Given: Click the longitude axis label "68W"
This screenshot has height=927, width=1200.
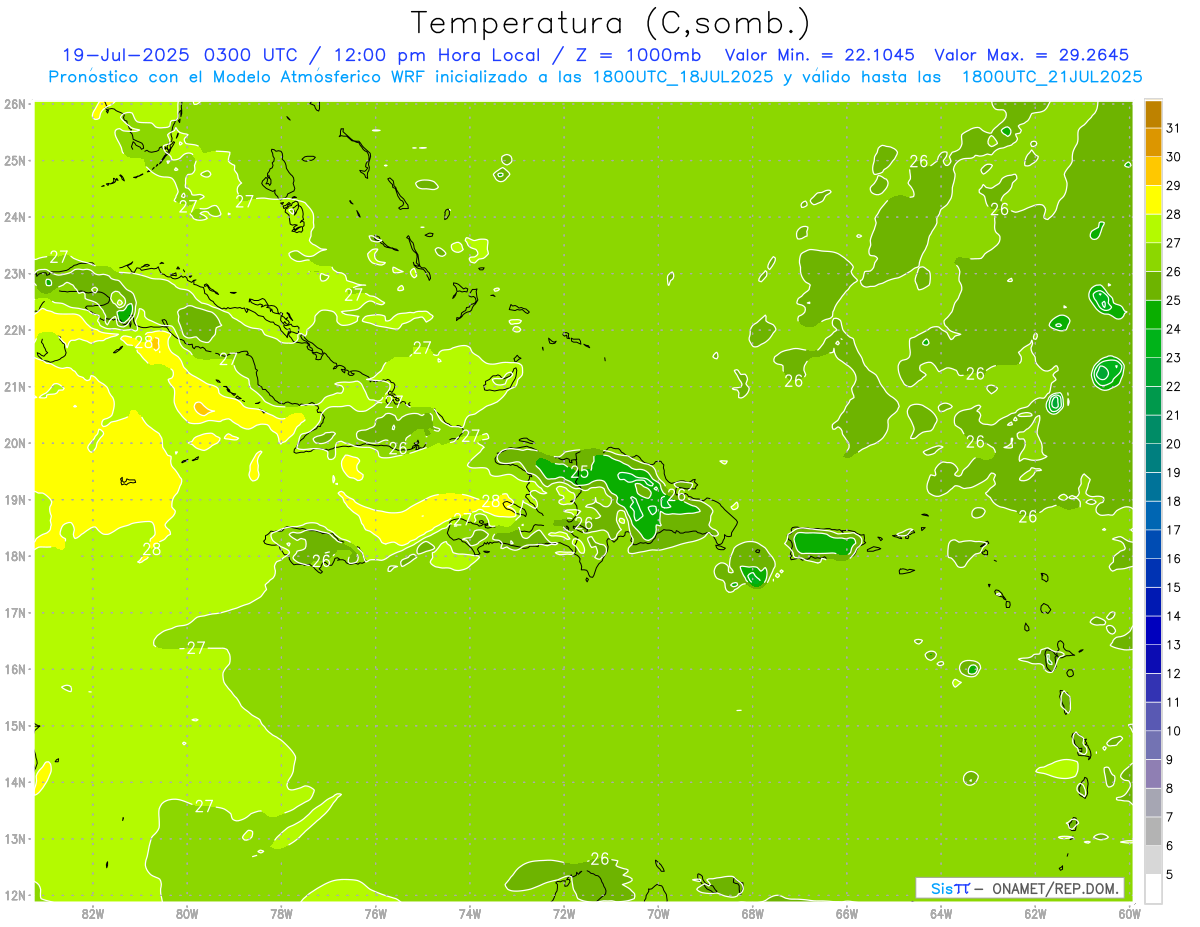Looking at the screenshot, I should click(x=753, y=913).
